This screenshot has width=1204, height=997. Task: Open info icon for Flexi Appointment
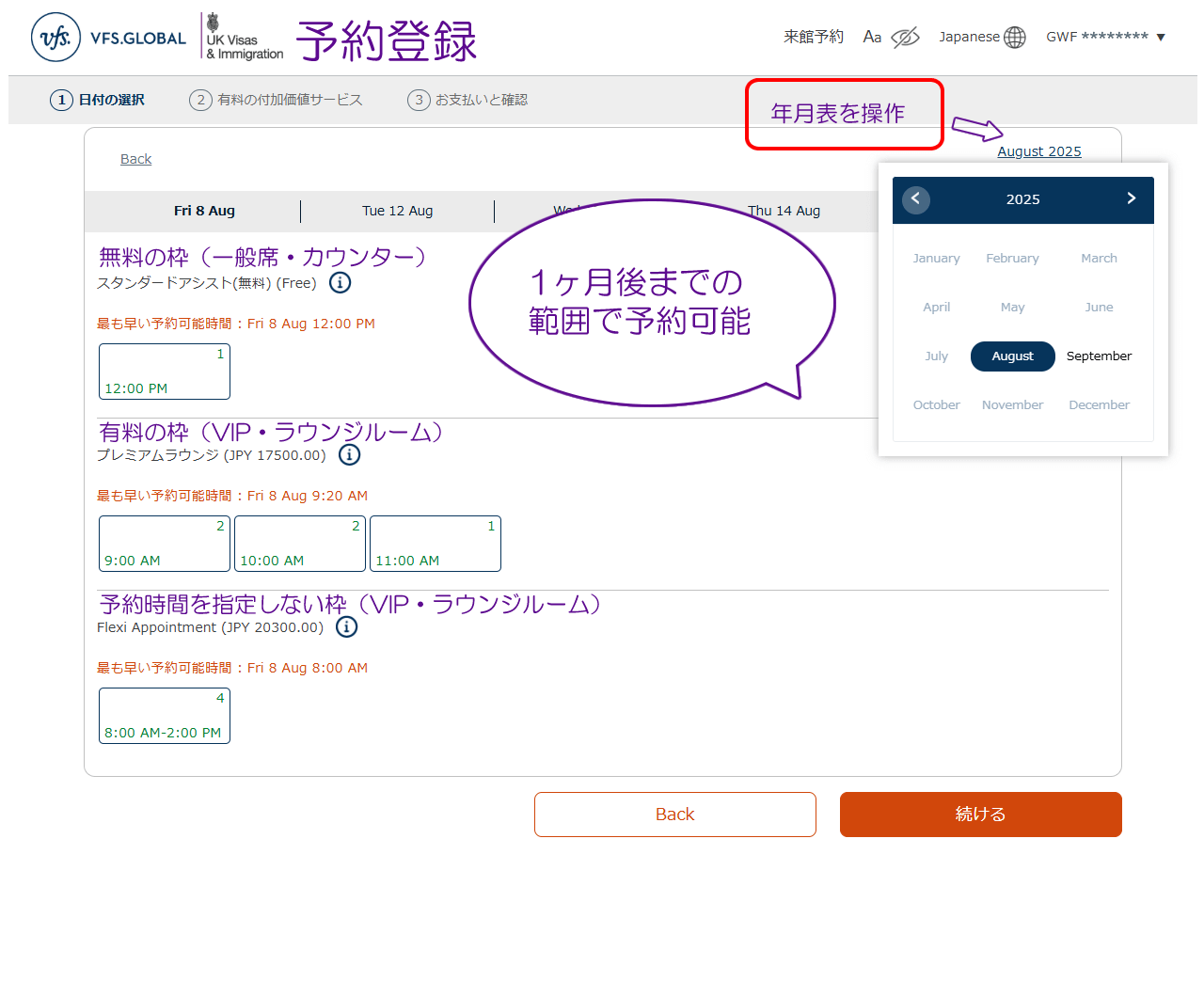coord(346,627)
